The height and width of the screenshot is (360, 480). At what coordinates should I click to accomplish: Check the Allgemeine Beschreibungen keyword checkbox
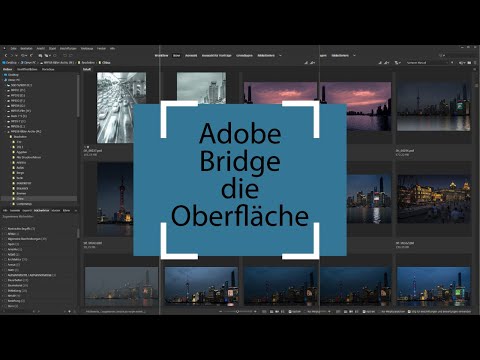click(x=5, y=239)
